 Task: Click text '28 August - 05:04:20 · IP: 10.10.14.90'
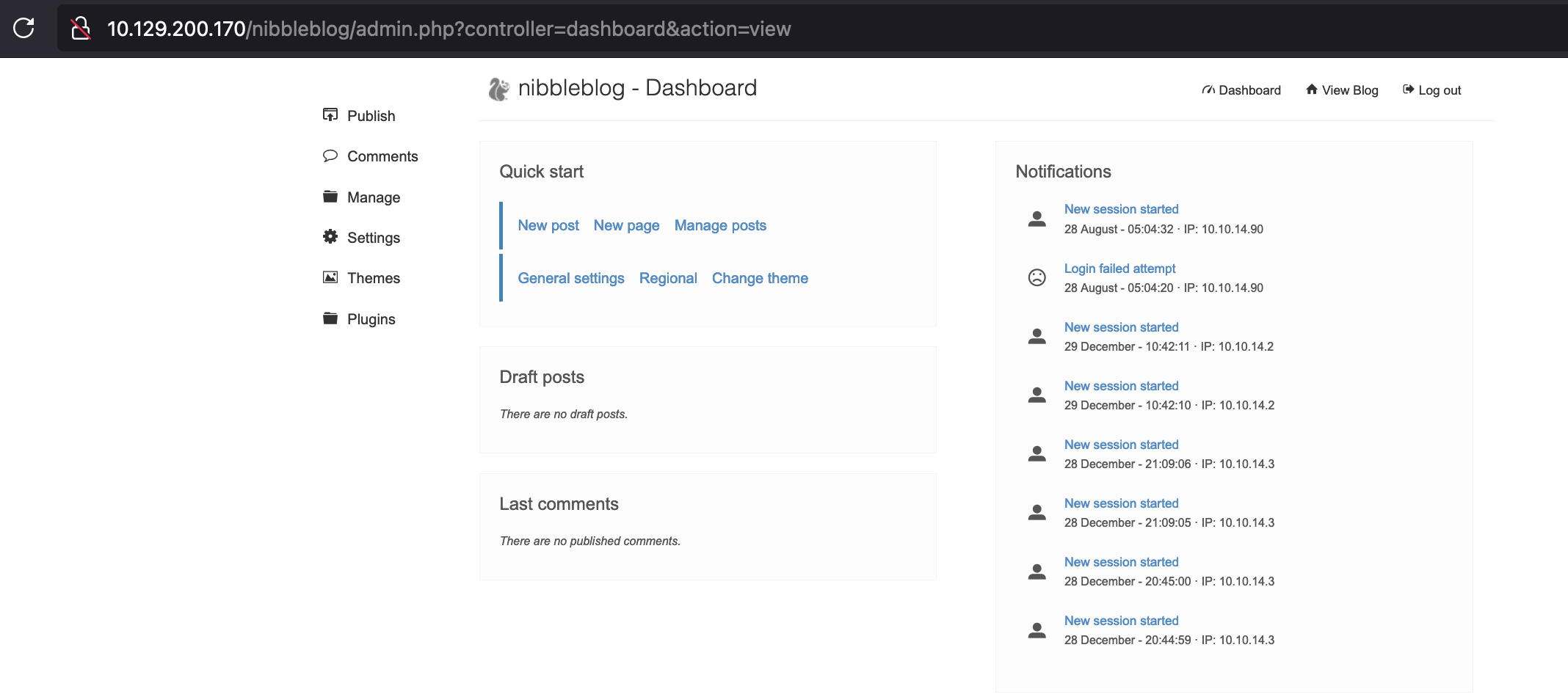click(x=1164, y=288)
